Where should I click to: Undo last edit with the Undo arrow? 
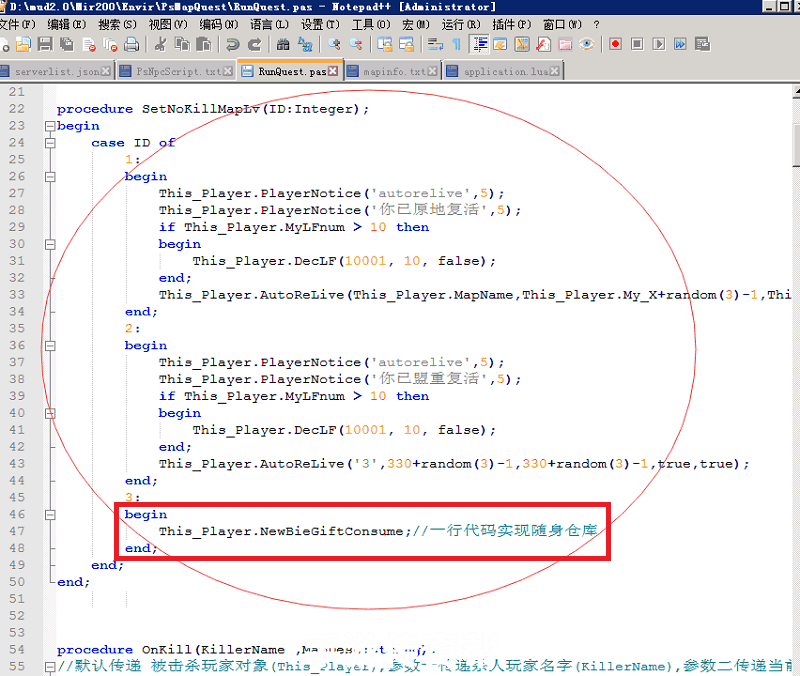pos(232,45)
